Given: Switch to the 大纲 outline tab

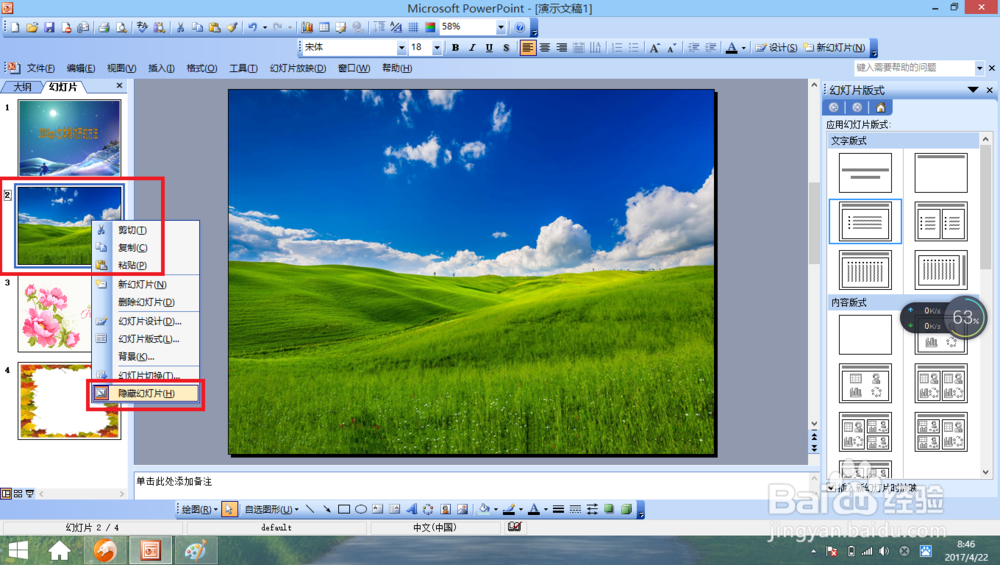Looking at the screenshot, I should (x=22, y=87).
